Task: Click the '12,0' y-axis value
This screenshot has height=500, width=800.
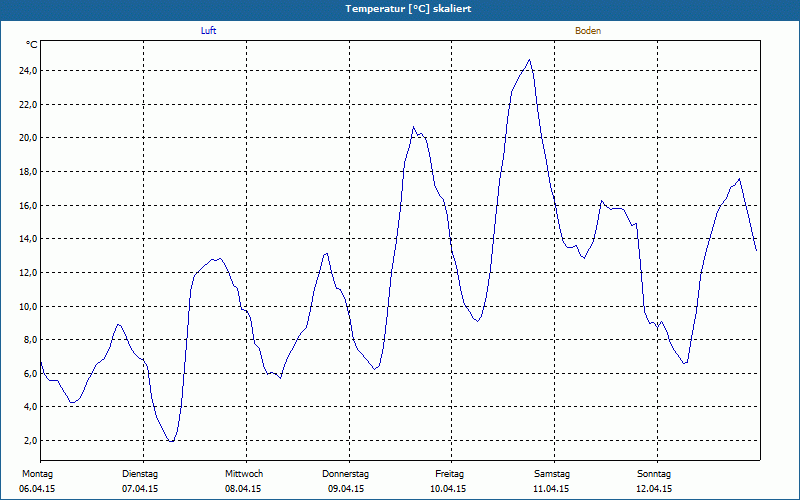Action: pos(28,272)
